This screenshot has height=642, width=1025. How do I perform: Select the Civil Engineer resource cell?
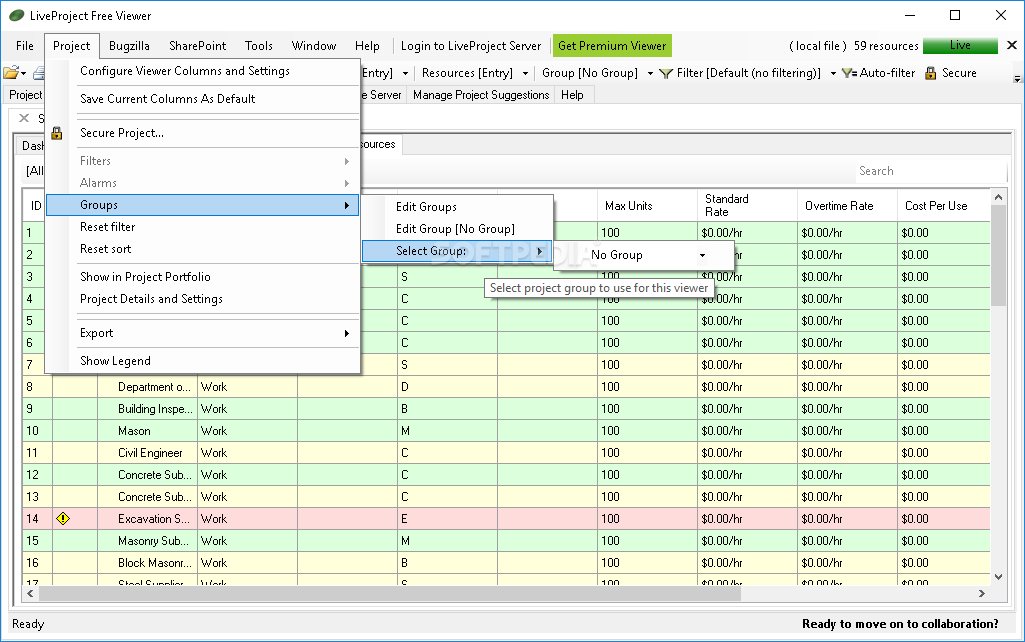[x=148, y=453]
